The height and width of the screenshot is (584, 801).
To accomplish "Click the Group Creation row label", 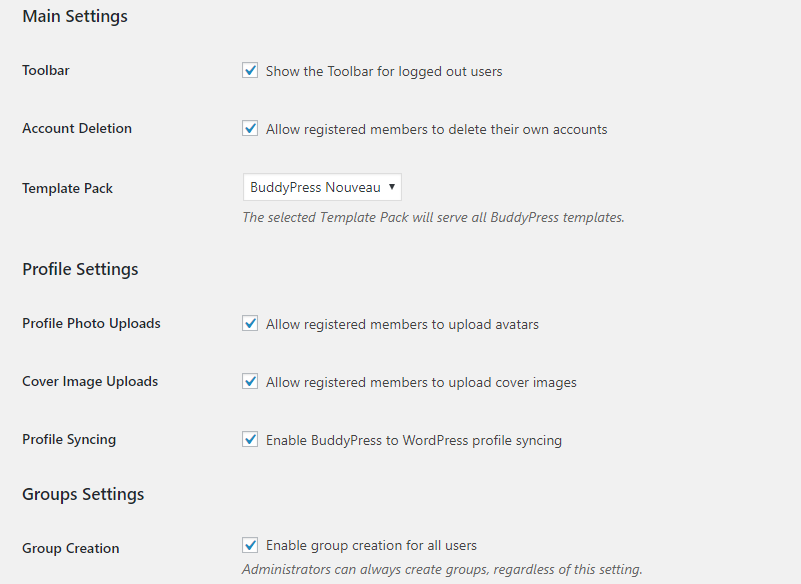I will tap(71, 548).
